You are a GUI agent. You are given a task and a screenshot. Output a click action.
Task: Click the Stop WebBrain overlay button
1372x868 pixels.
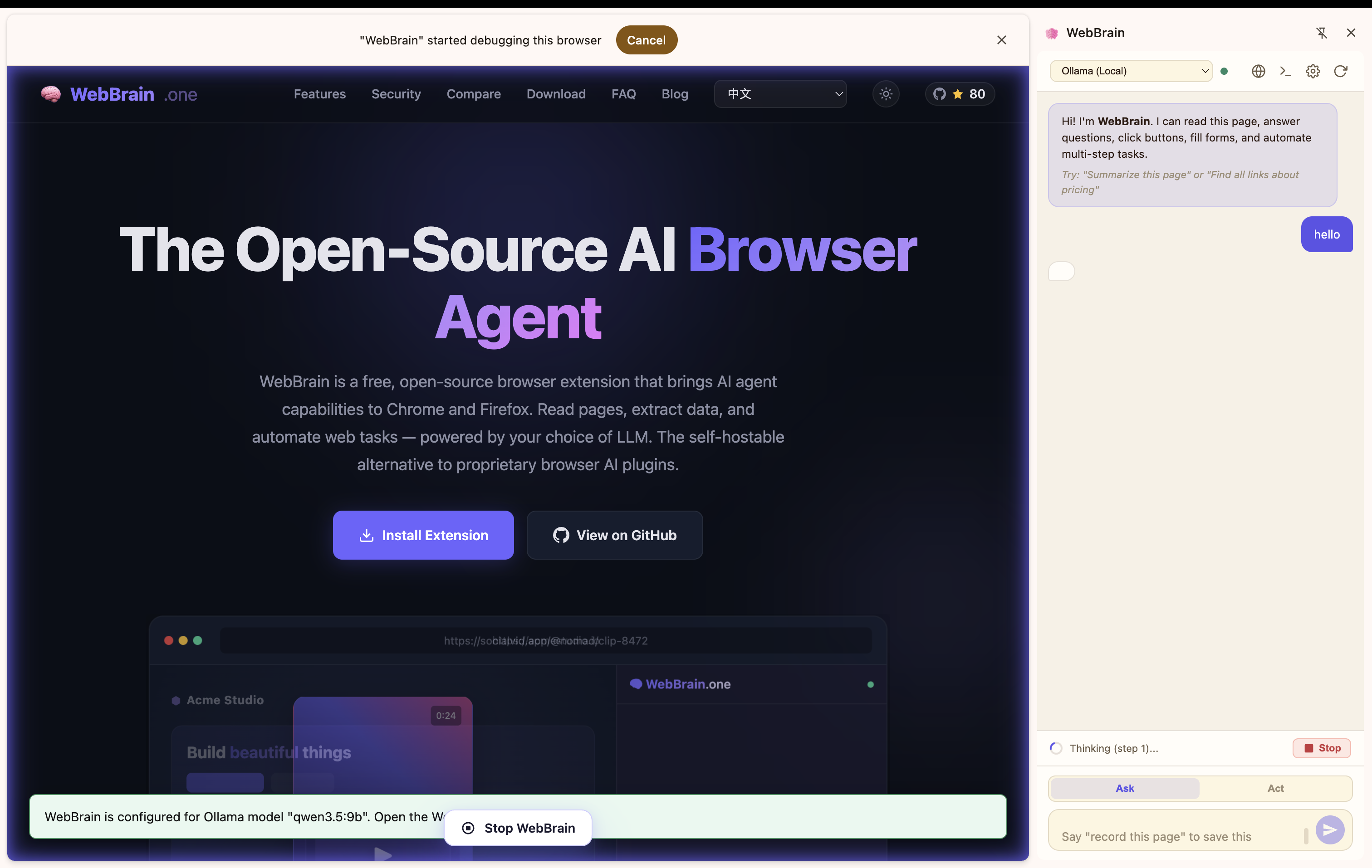click(x=518, y=828)
